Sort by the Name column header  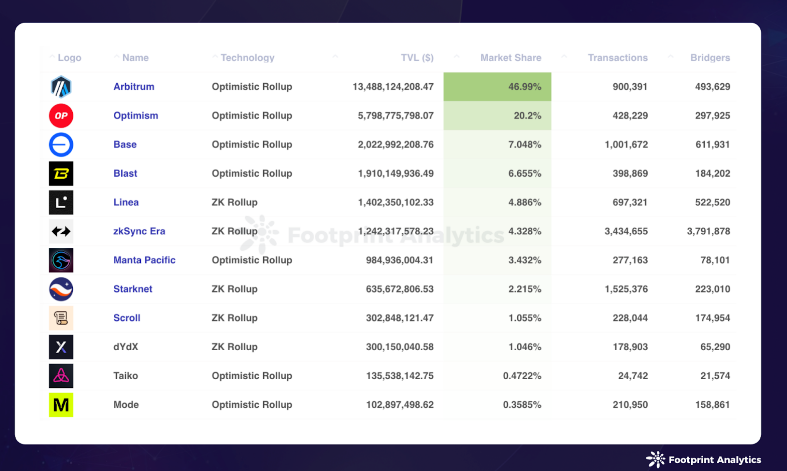point(136,58)
